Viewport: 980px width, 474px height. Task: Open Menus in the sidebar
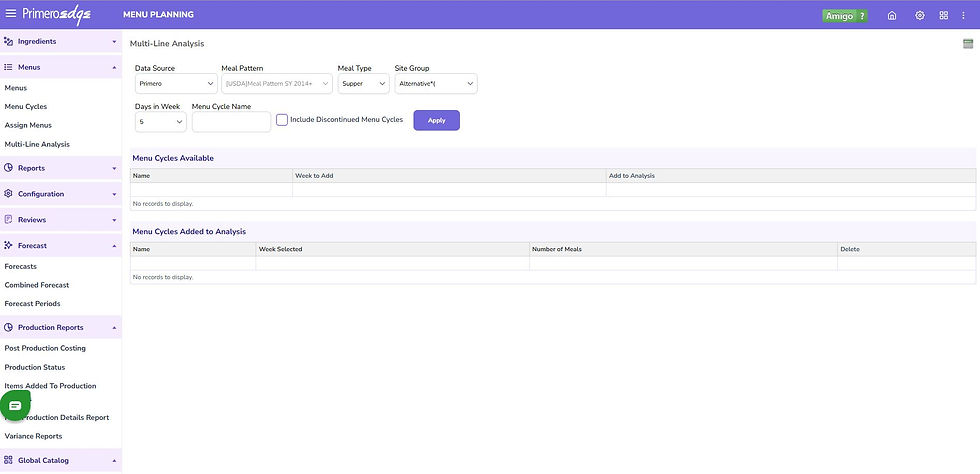pos(16,88)
